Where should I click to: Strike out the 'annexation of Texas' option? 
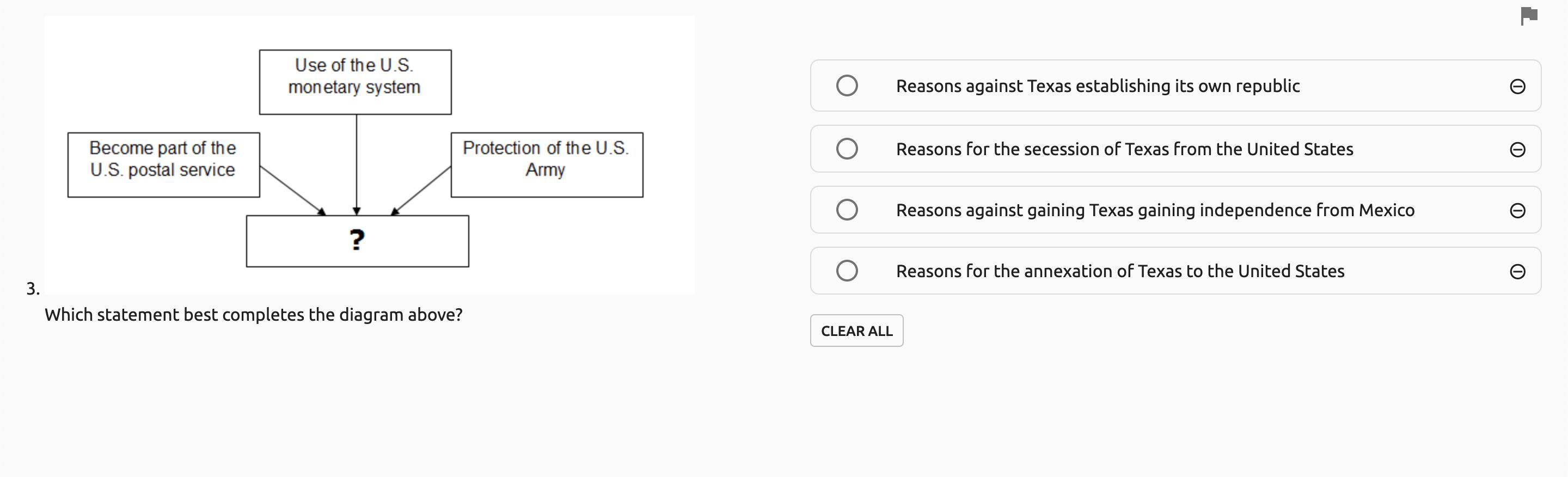(1517, 271)
